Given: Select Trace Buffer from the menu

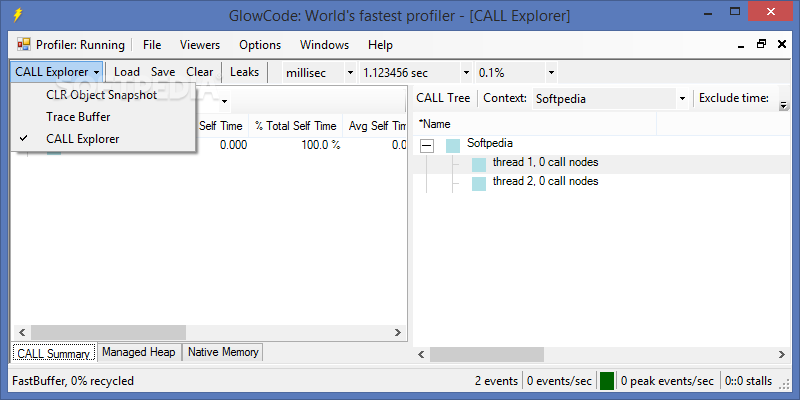Looking at the screenshot, I should (x=78, y=117).
